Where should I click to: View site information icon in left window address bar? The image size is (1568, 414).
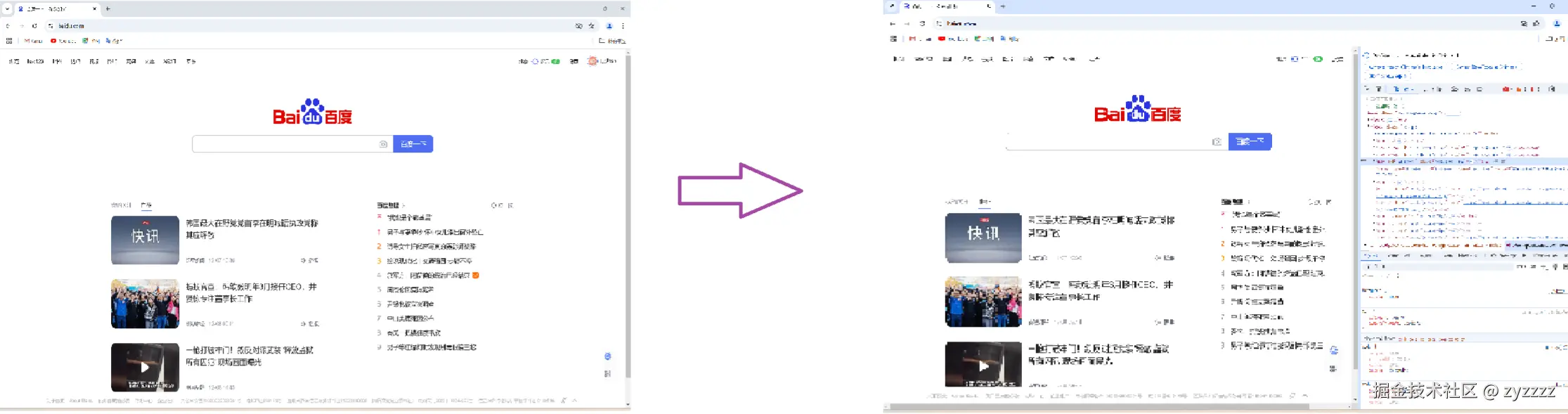[51, 26]
